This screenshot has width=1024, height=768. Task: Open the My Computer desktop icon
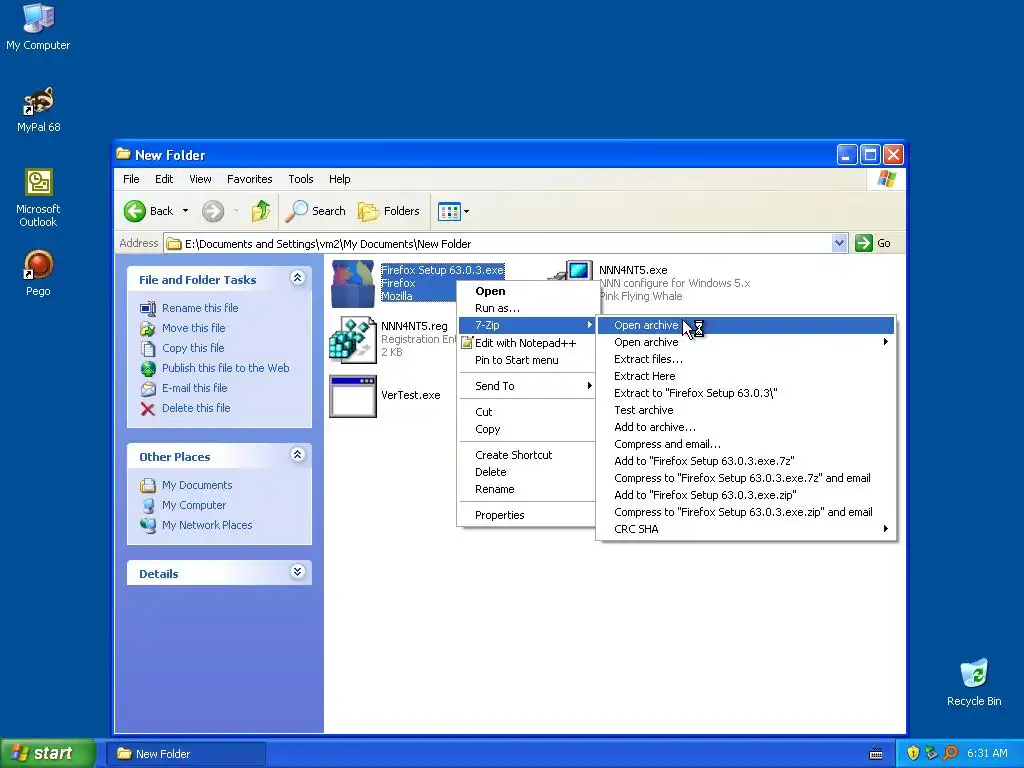38,27
